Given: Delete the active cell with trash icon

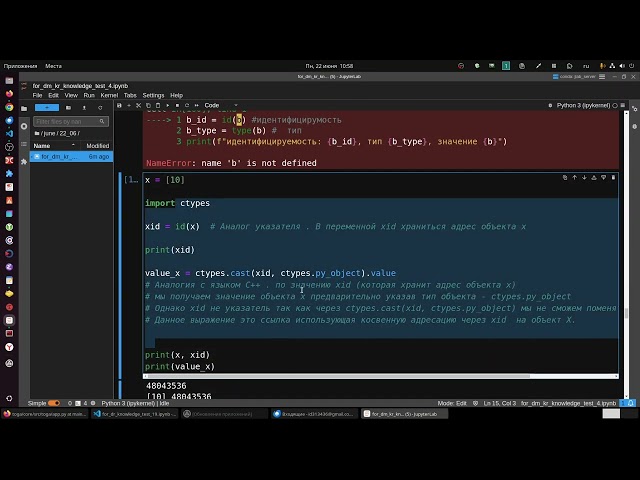Looking at the screenshot, I should click(613, 178).
